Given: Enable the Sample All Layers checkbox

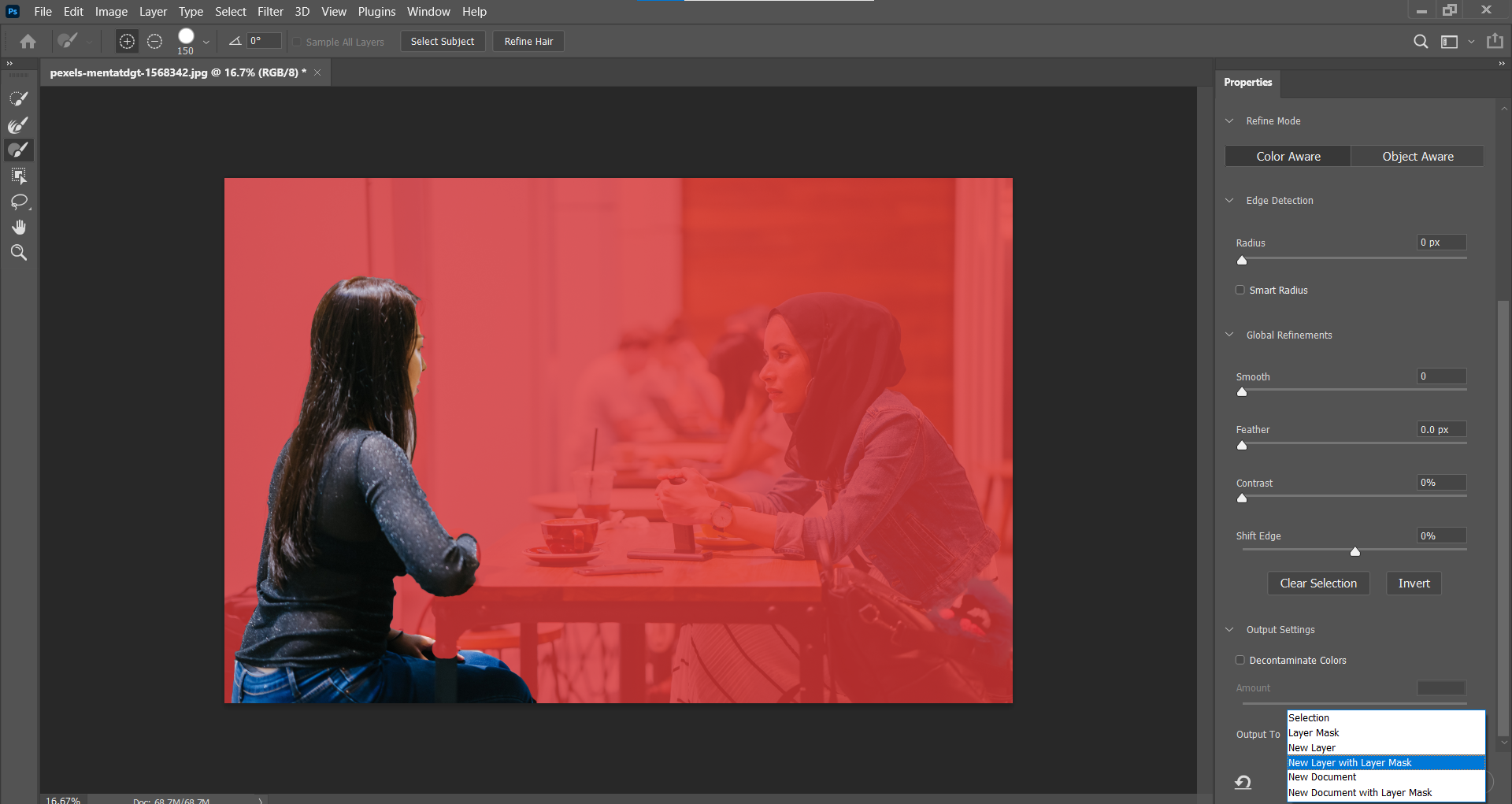Looking at the screenshot, I should [296, 41].
